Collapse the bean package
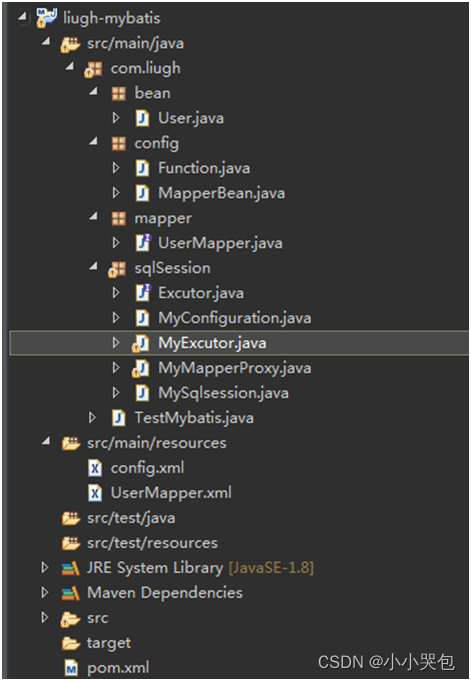The width and height of the screenshot is (471, 681). pos(93,91)
